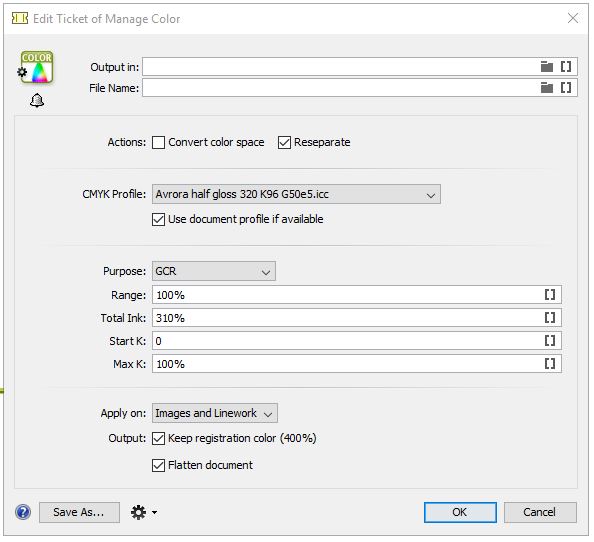Click the ticket icon in title bar
The height and width of the screenshot is (542, 594).
point(20,18)
